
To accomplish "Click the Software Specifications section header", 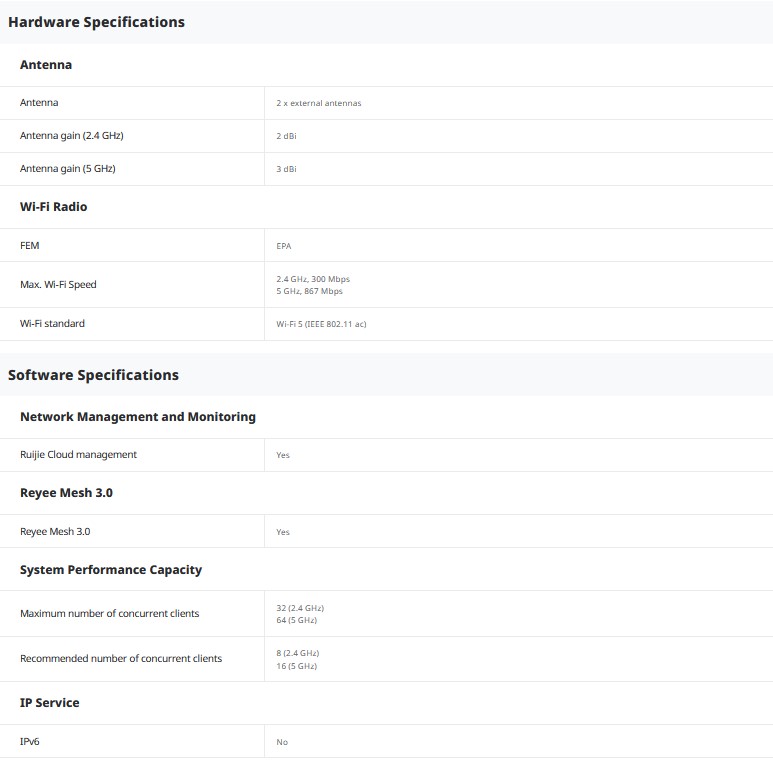I will tap(93, 375).
